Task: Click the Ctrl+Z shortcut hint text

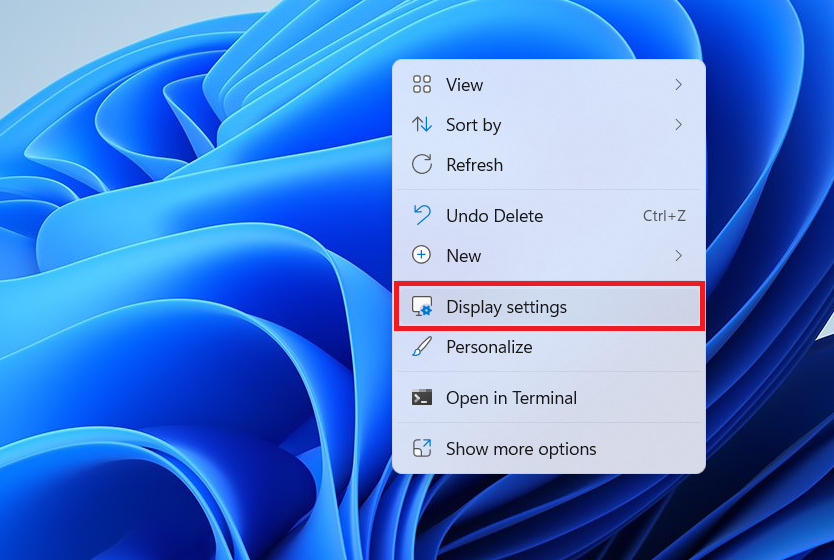Action: click(x=664, y=216)
